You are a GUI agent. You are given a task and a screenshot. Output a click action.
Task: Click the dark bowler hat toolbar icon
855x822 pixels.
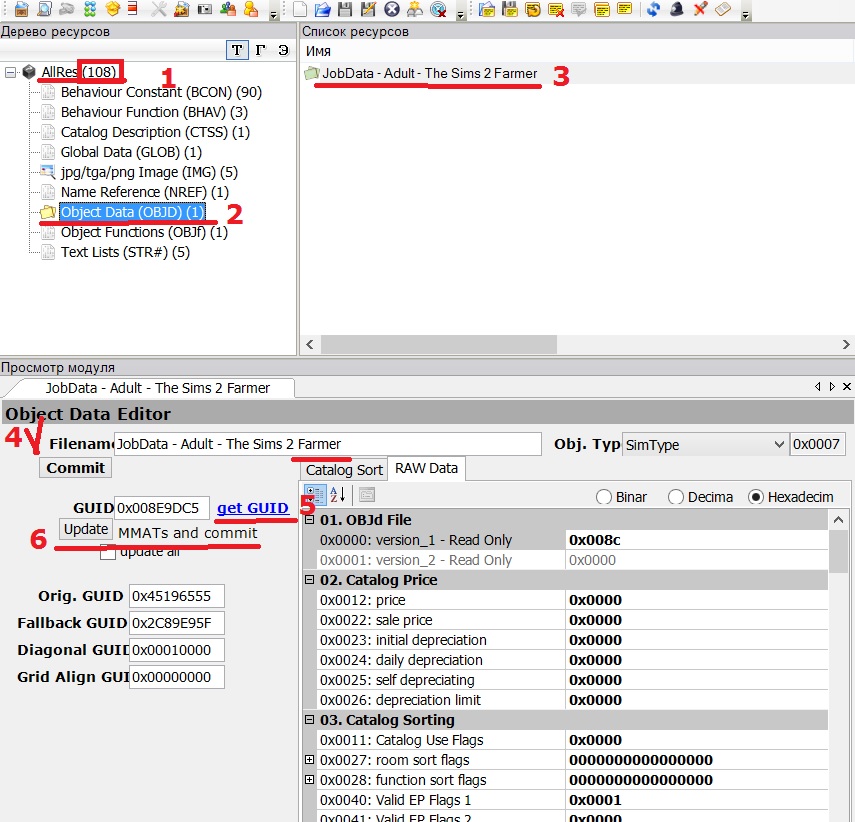(x=677, y=10)
